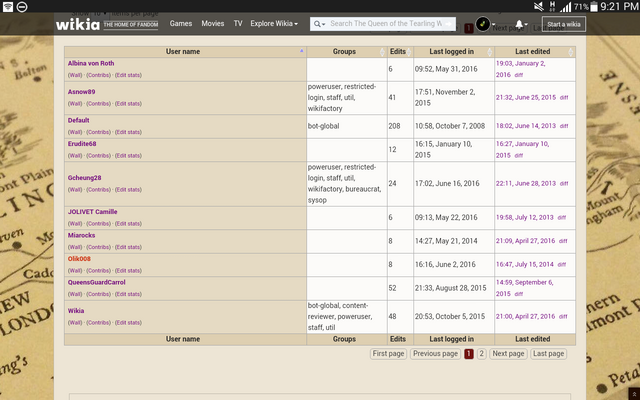Screen dimensions: 640x400
Task: Tap the battery indicator icon
Action: 594,6
